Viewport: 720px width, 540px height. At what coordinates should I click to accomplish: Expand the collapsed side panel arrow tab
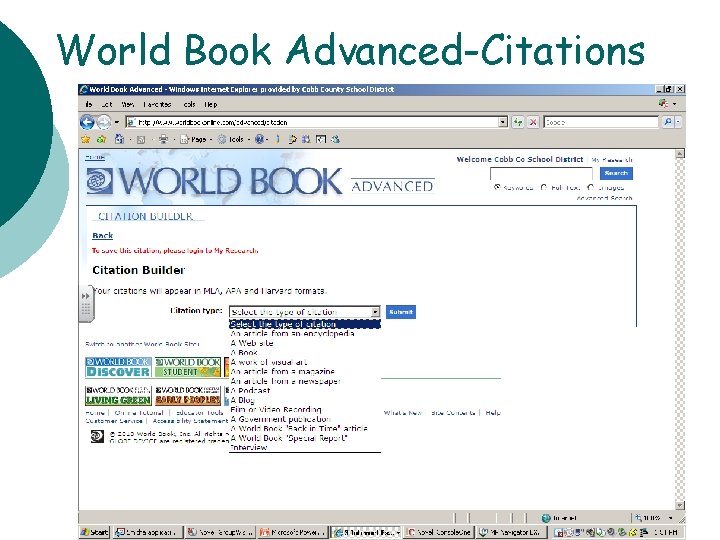[x=86, y=303]
